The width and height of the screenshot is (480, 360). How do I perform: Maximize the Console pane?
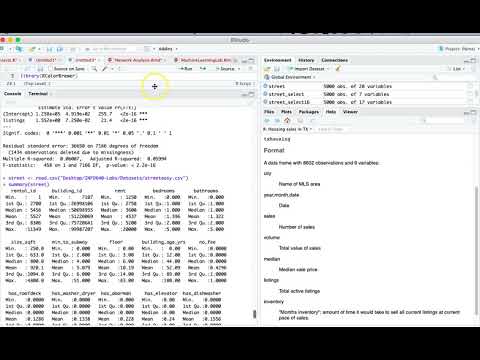tap(252, 94)
